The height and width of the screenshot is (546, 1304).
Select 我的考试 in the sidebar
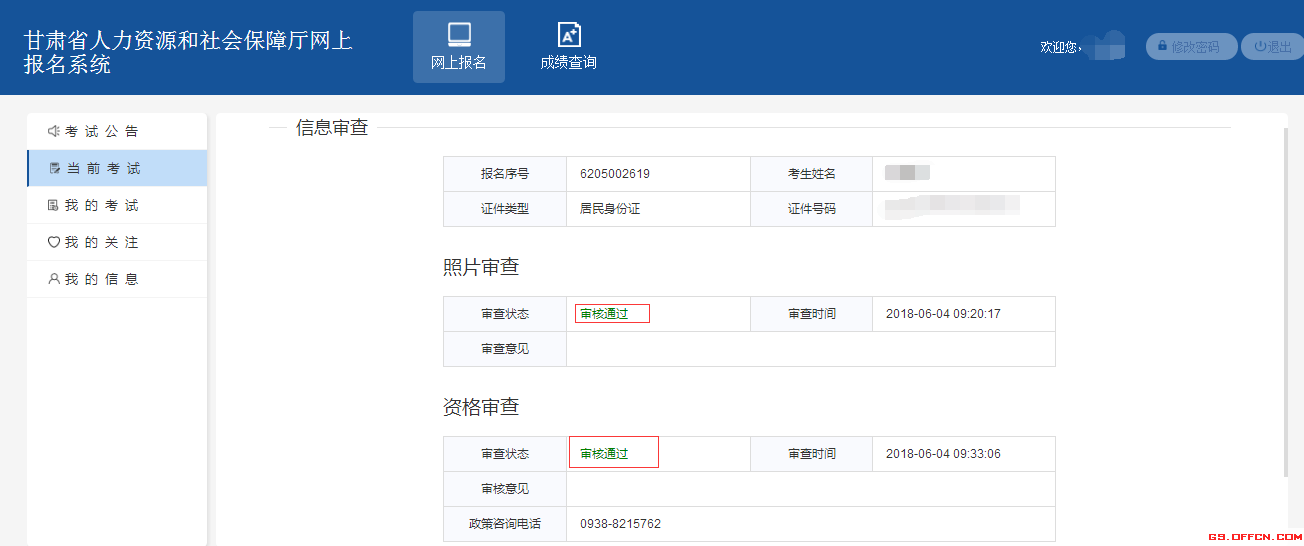point(102,205)
